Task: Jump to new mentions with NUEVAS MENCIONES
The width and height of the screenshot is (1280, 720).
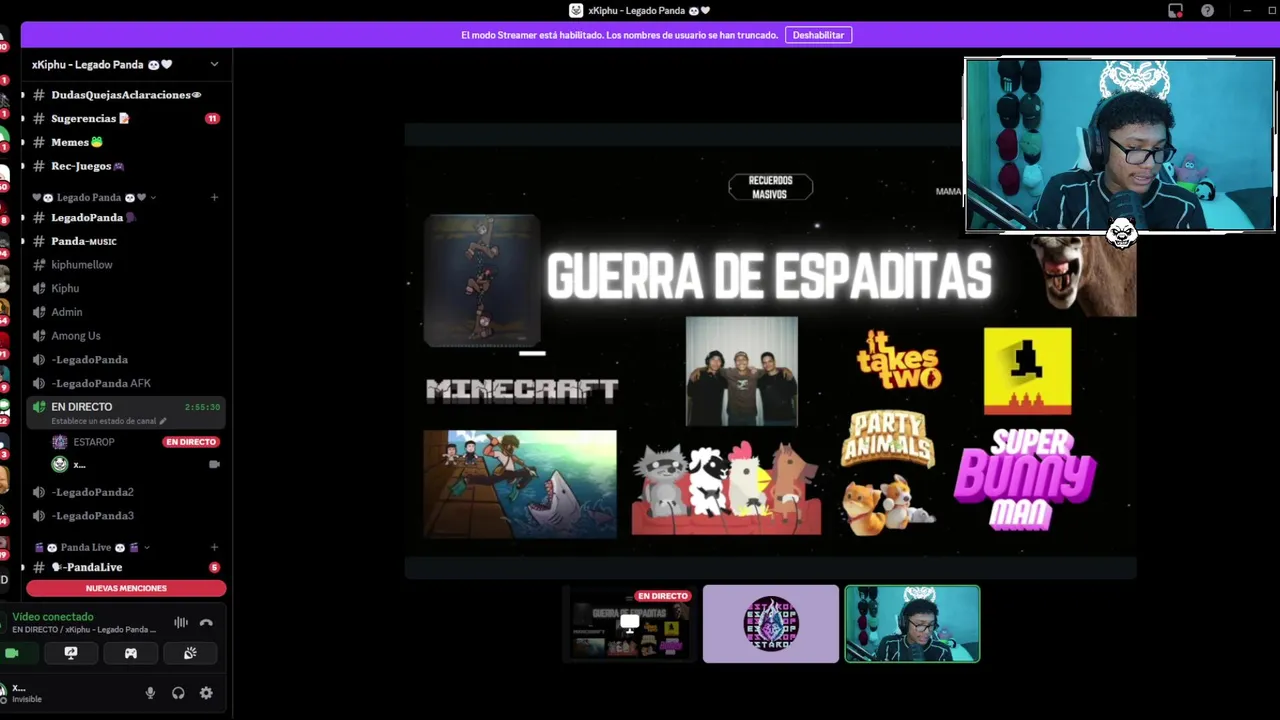Action: coord(126,588)
